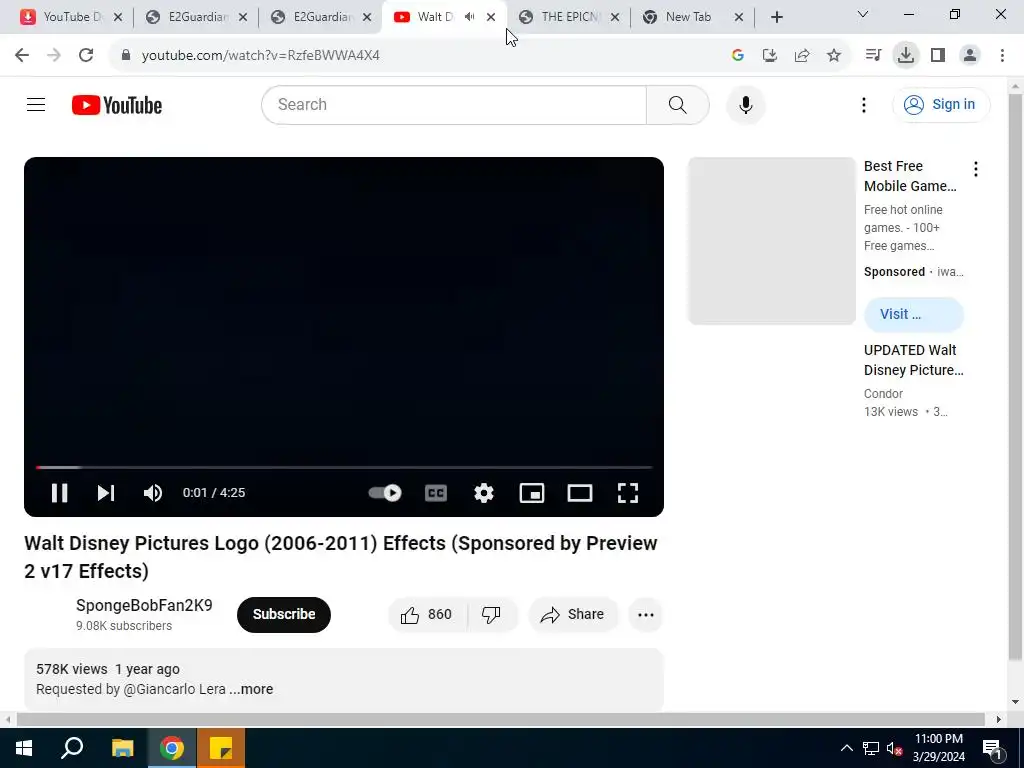Open the notification center
Image resolution: width=1024 pixels, height=768 pixels.
click(x=992, y=748)
